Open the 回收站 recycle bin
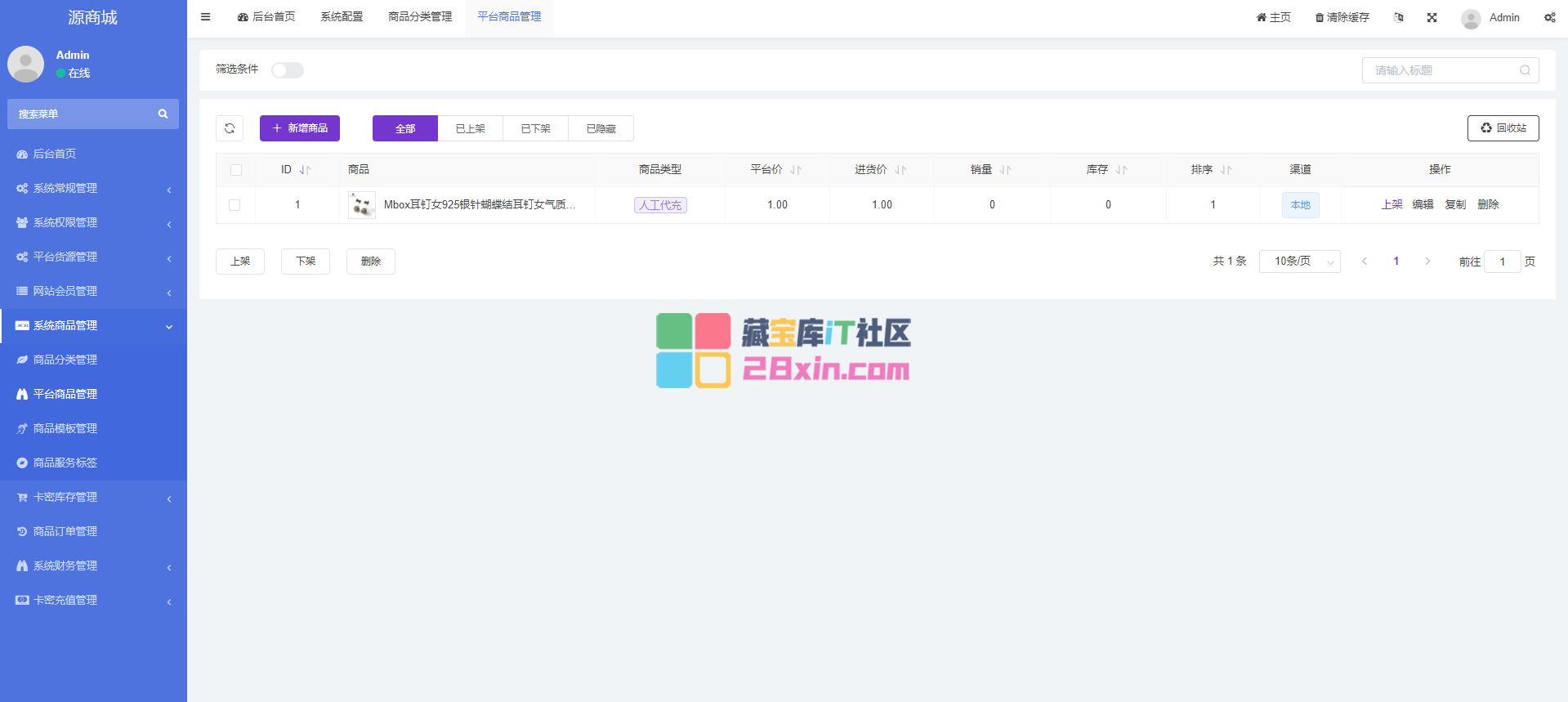 (x=1503, y=128)
